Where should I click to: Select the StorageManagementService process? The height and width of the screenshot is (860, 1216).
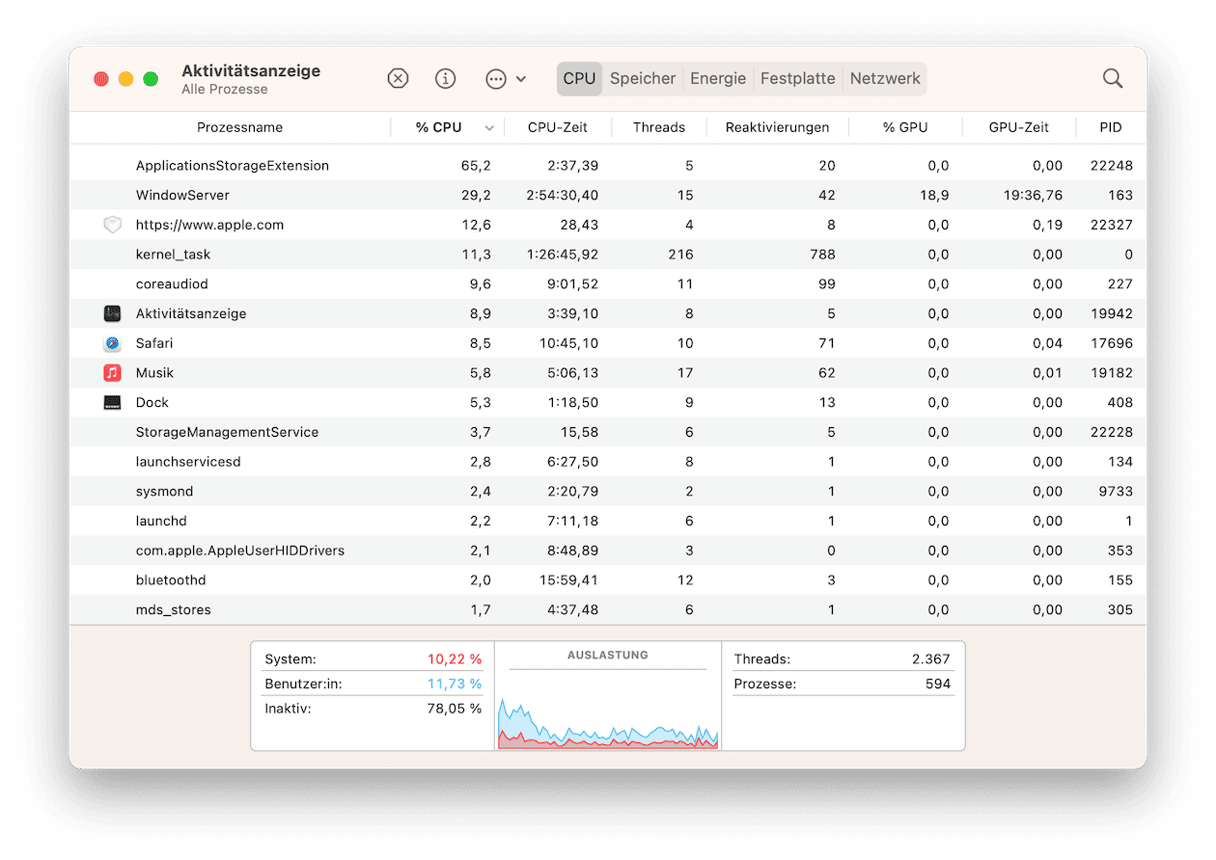click(227, 432)
